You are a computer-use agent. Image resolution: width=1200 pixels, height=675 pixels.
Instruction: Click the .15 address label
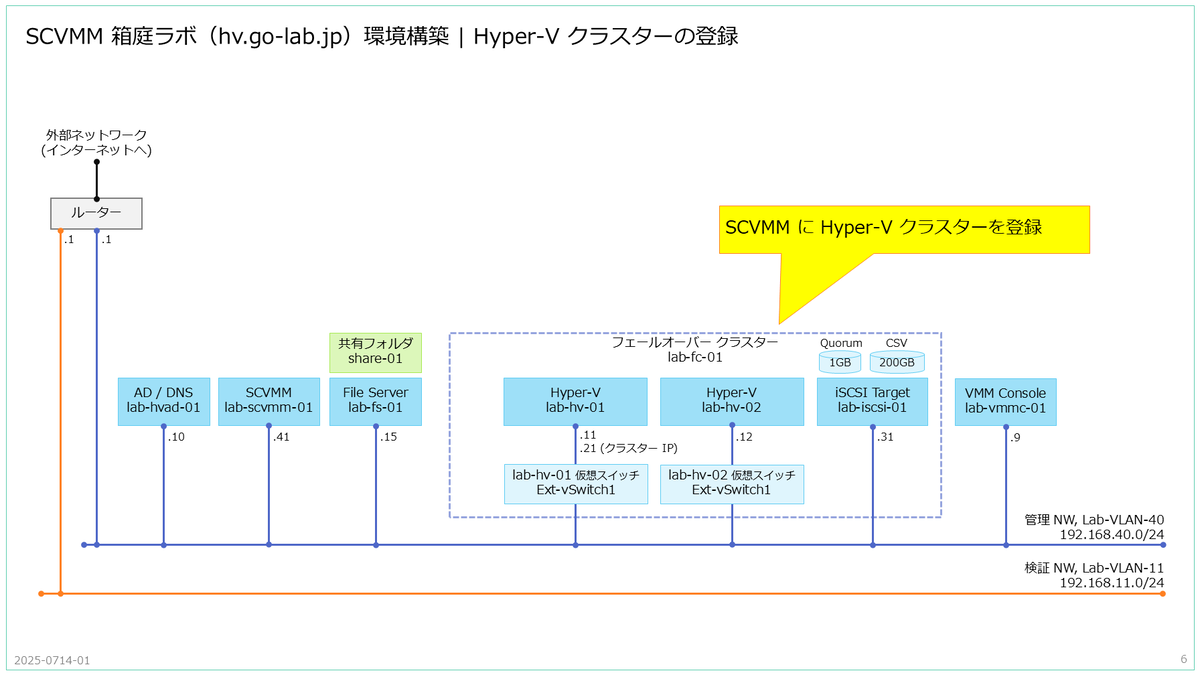388,437
